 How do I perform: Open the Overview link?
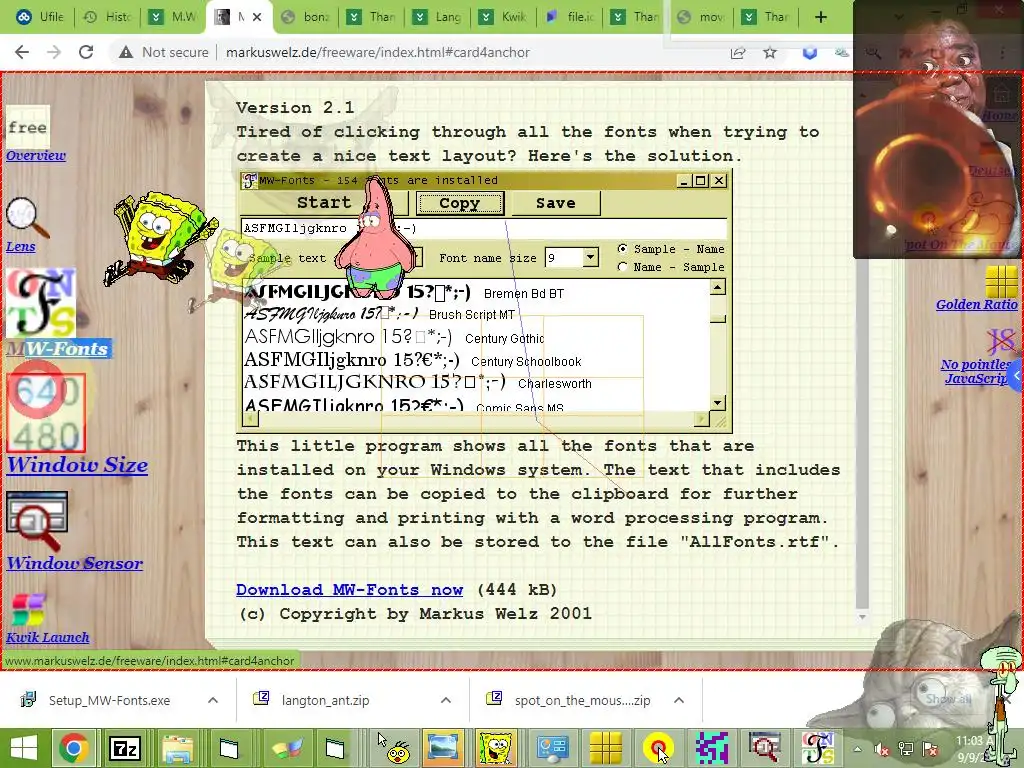(x=36, y=155)
